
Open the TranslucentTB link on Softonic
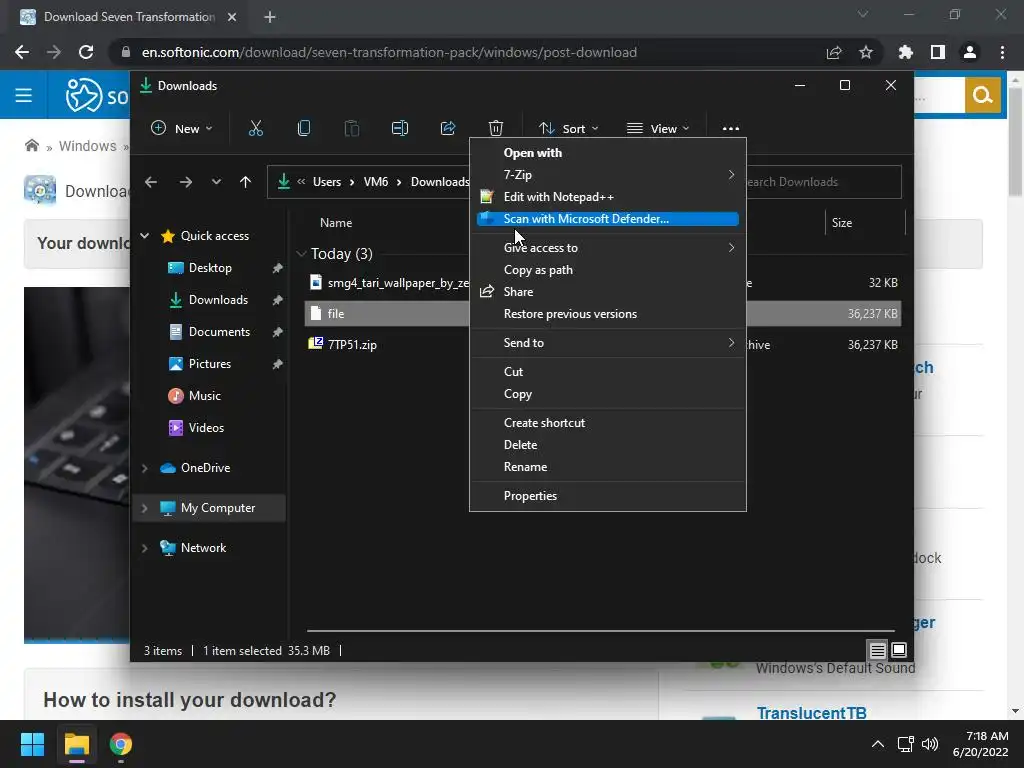[x=811, y=712]
